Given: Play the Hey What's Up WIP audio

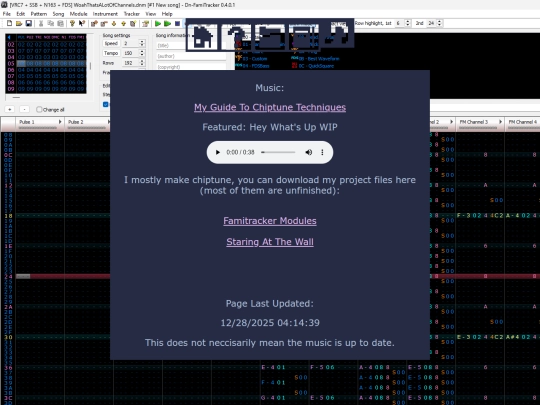Looking at the screenshot, I should click(x=218, y=152).
